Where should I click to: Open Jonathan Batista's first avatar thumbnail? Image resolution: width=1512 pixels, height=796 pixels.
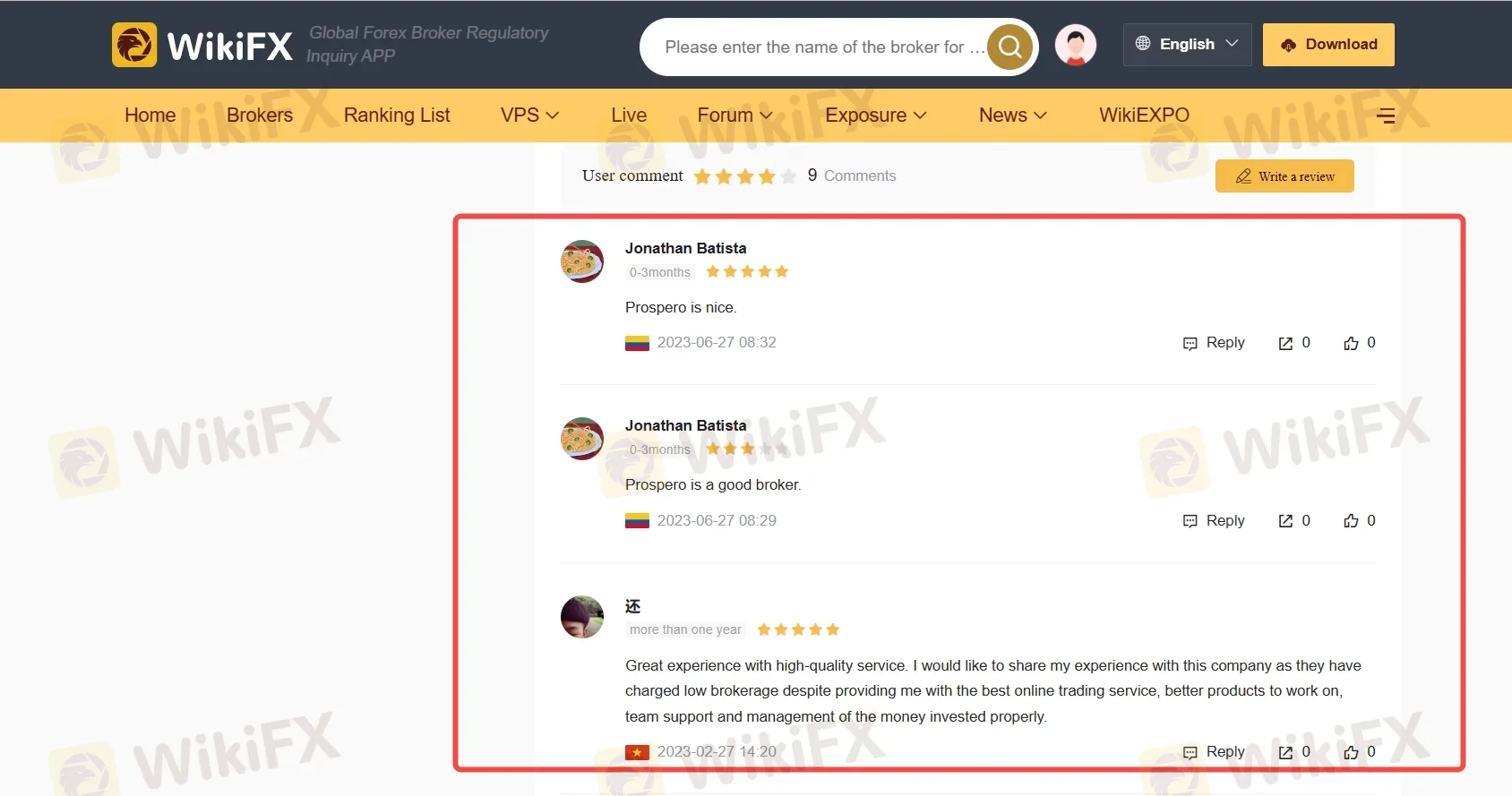582,261
